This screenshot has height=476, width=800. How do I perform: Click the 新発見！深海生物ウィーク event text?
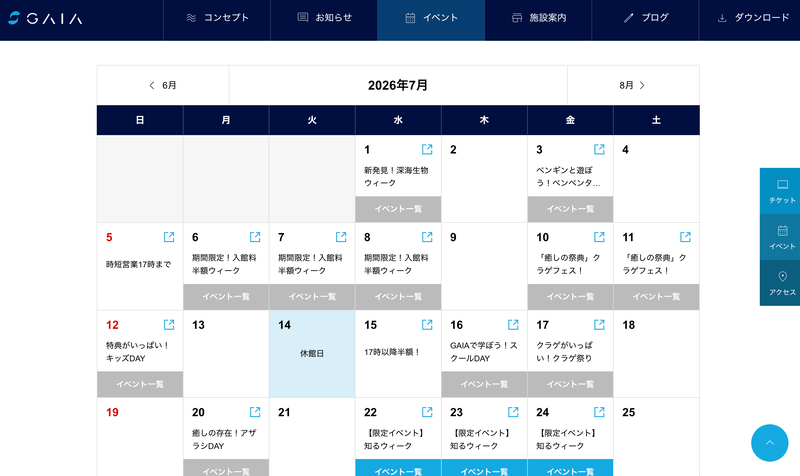[396, 177]
